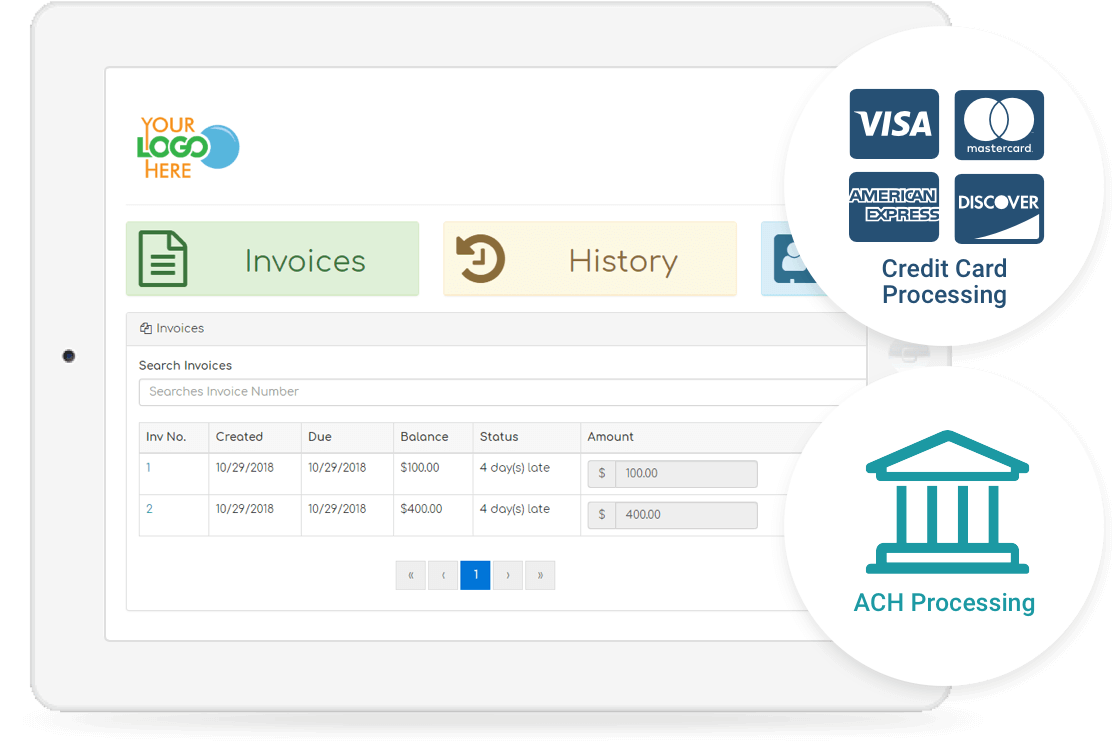Image resolution: width=1118 pixels, height=744 pixels.
Task: Click the ACH Processing label
Action: [945, 603]
